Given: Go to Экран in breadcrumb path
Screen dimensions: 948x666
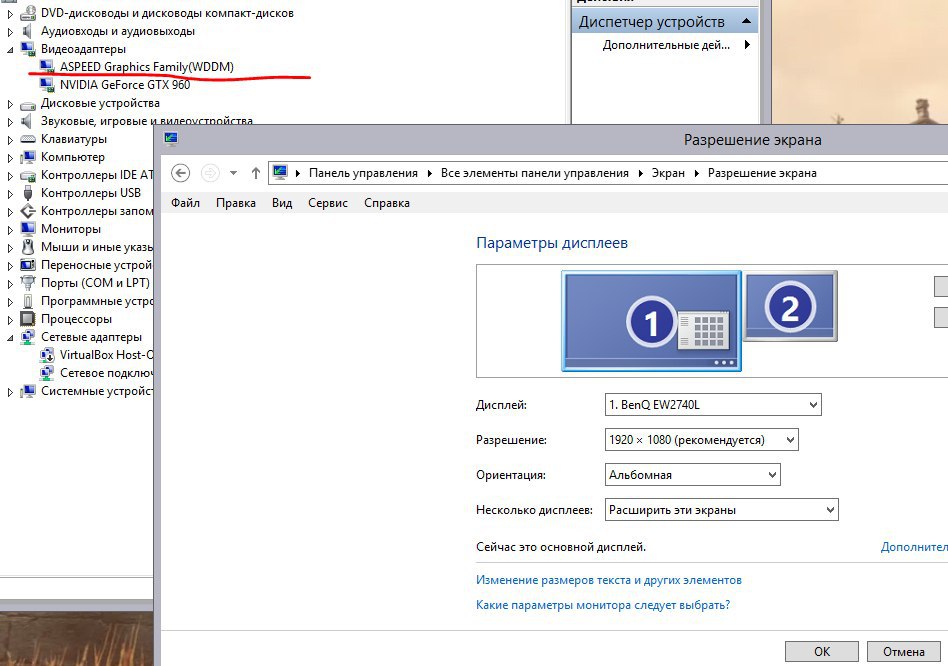Looking at the screenshot, I should 668,173.
